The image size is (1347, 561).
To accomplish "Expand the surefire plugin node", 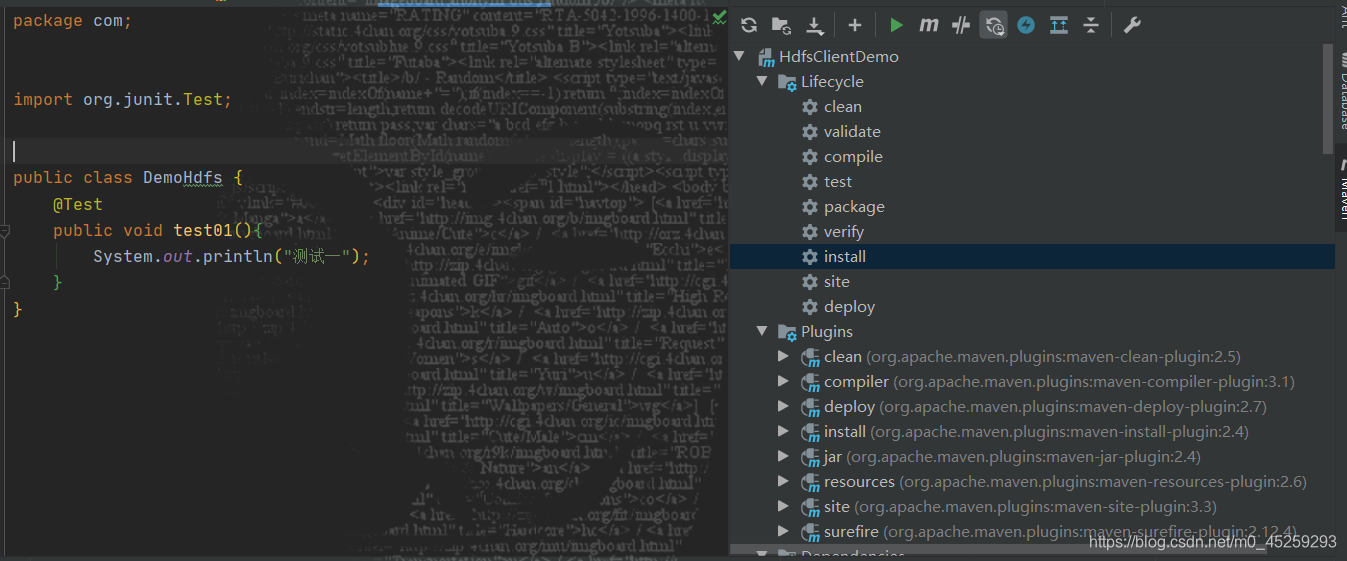I will pyautogui.click(x=784, y=531).
